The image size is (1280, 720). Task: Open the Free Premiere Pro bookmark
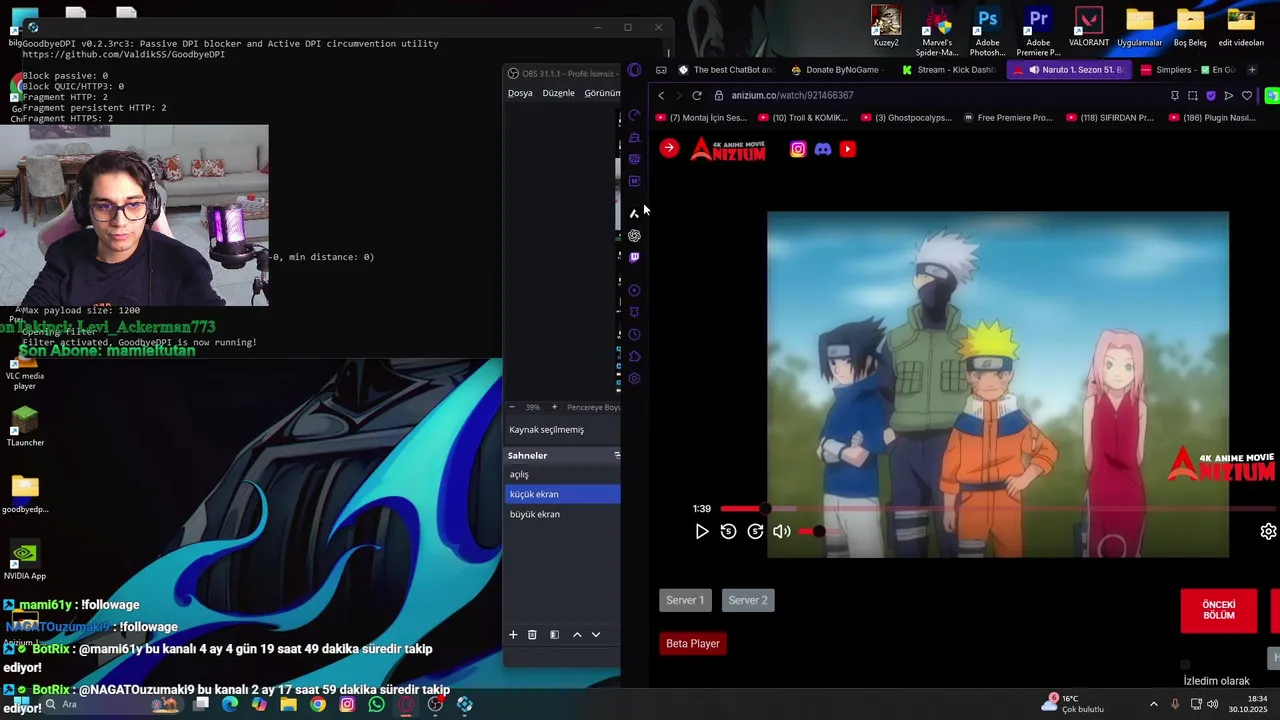[1008, 117]
